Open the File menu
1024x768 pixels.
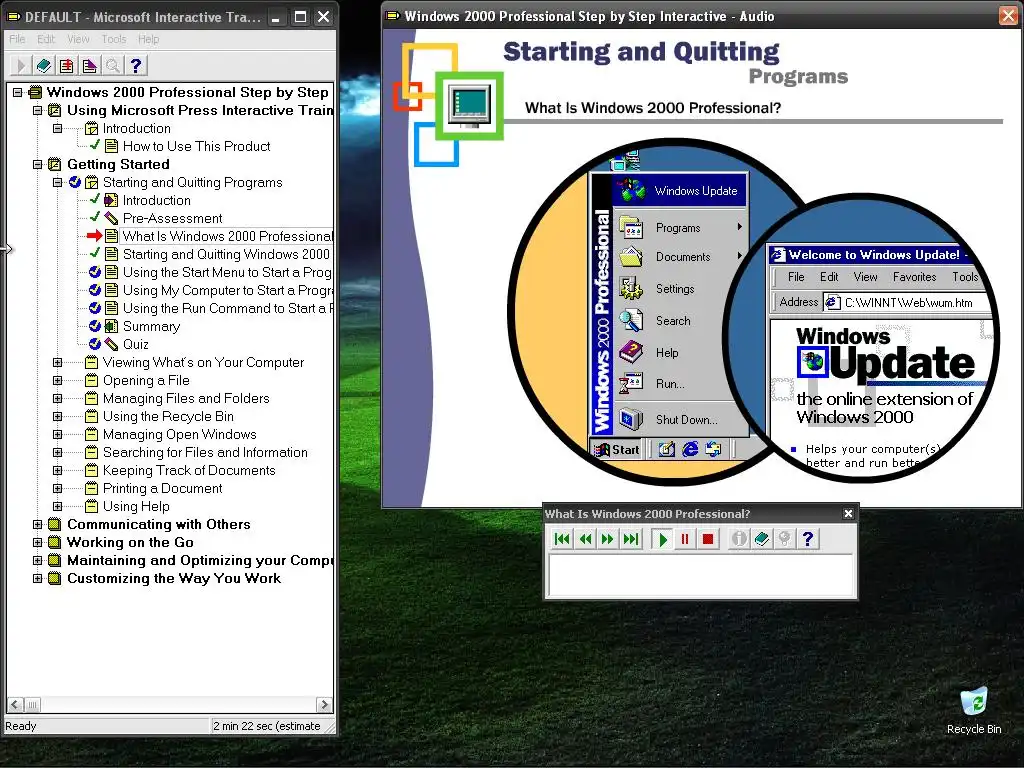tap(17, 39)
